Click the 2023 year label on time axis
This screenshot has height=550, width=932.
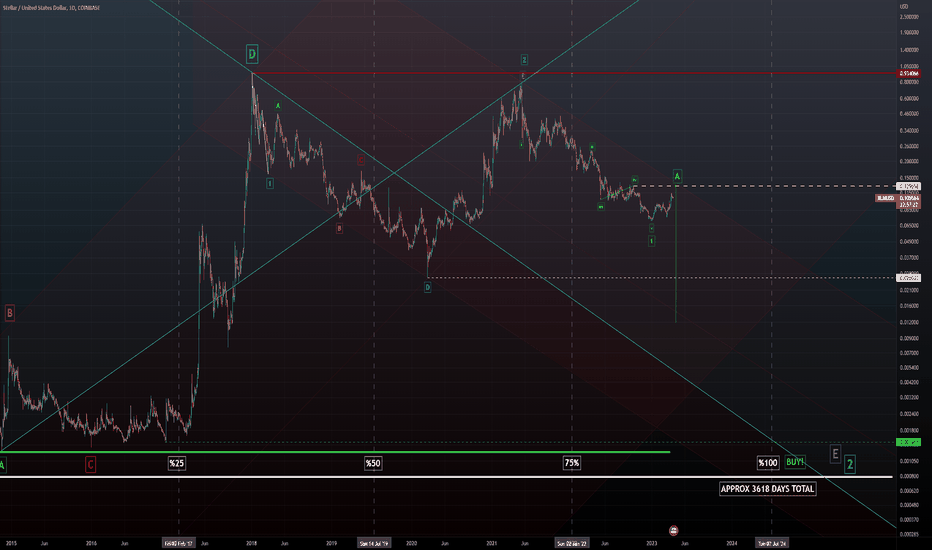coord(651,543)
